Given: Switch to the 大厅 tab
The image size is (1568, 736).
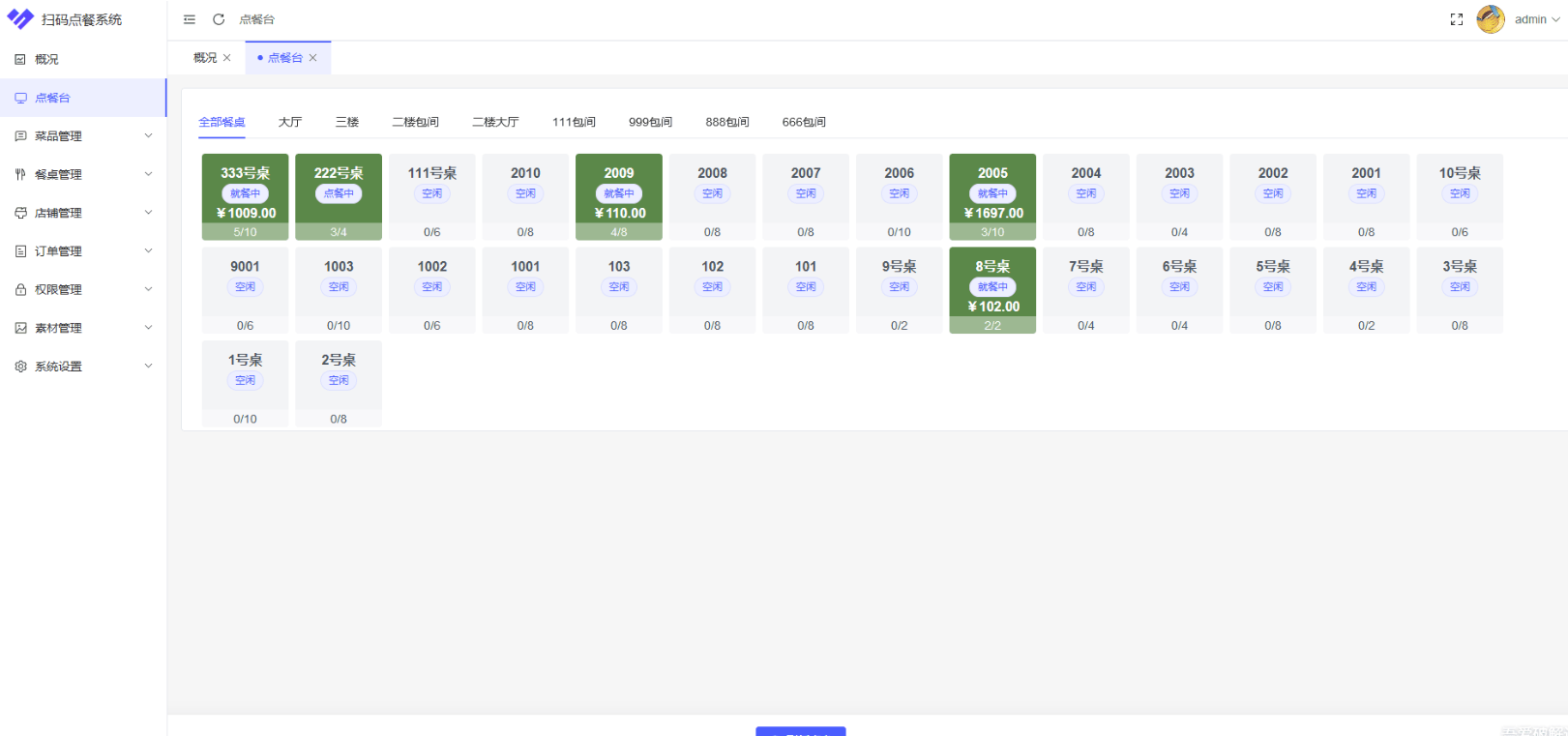Looking at the screenshot, I should [x=290, y=122].
